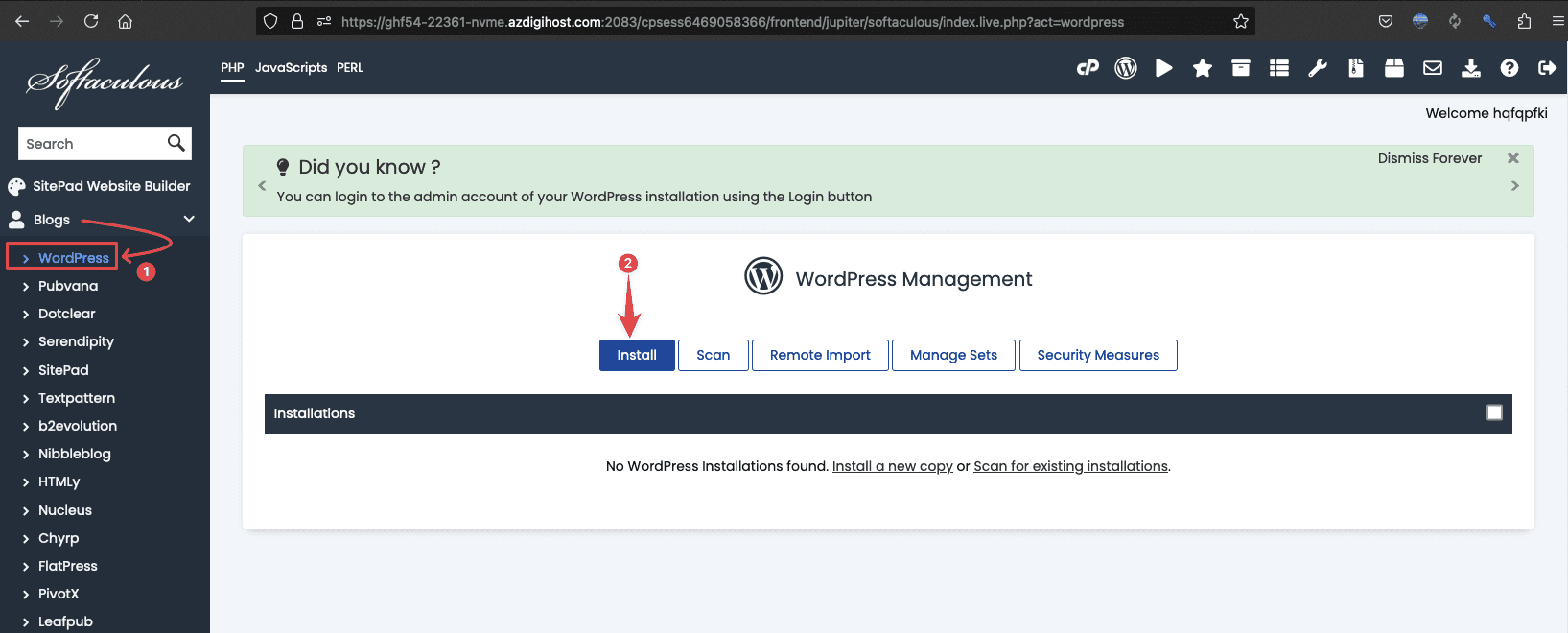Viewport: 1568px width, 633px height.
Task: Open the archive box installations icon
Action: [1241, 68]
